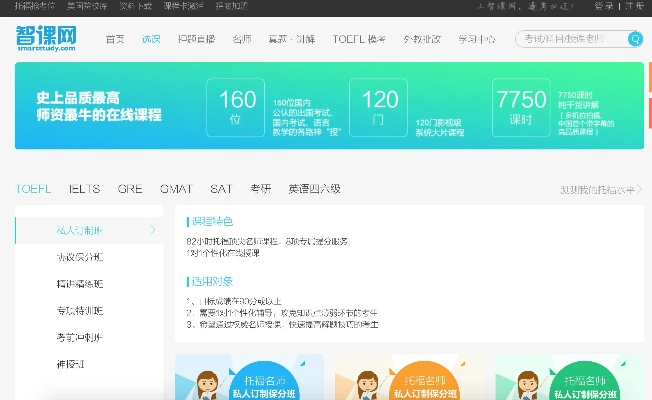Click the 注册 register link
652x400 pixels.
coord(635,6)
